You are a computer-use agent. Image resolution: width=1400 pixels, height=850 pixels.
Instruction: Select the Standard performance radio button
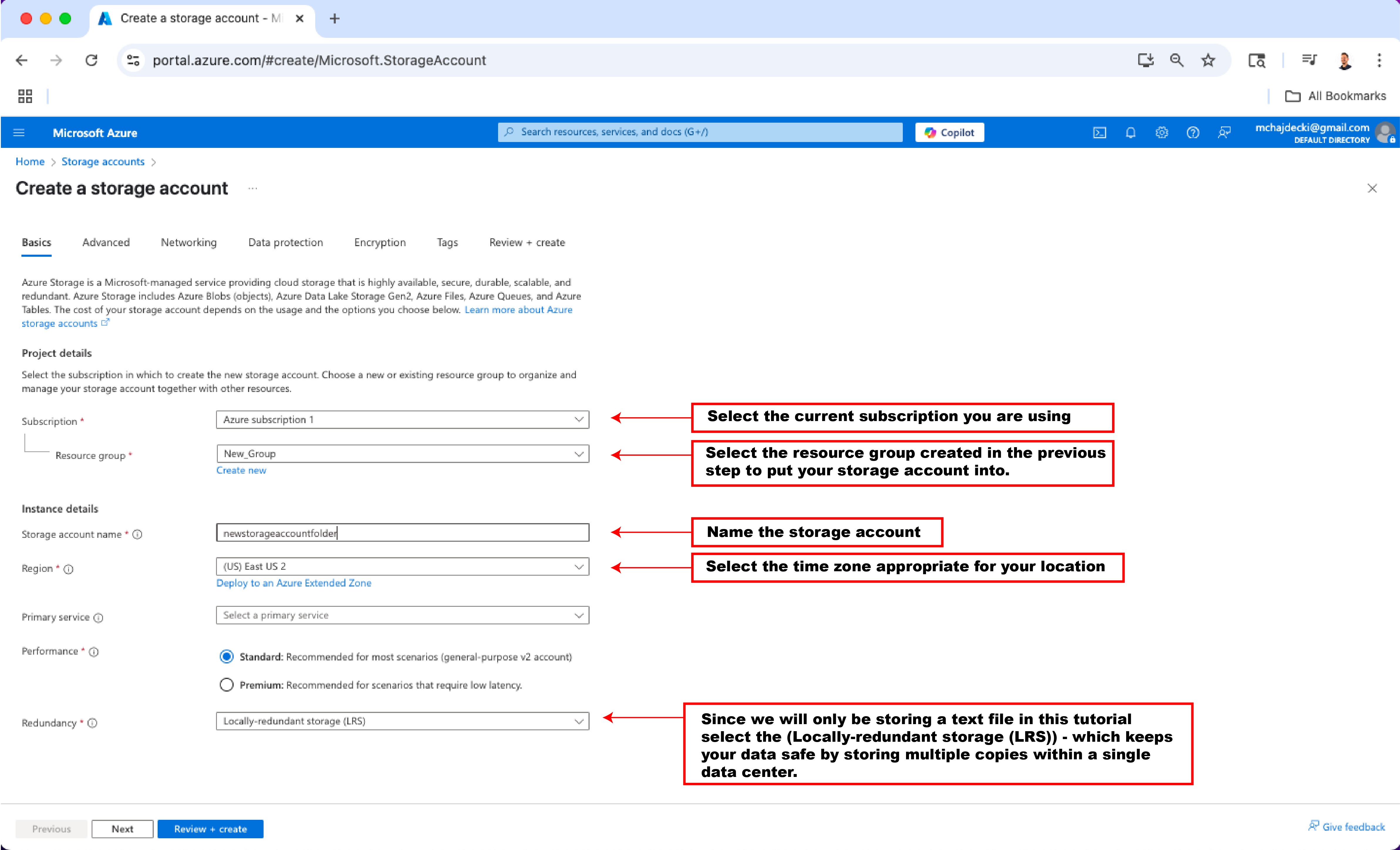coord(226,657)
